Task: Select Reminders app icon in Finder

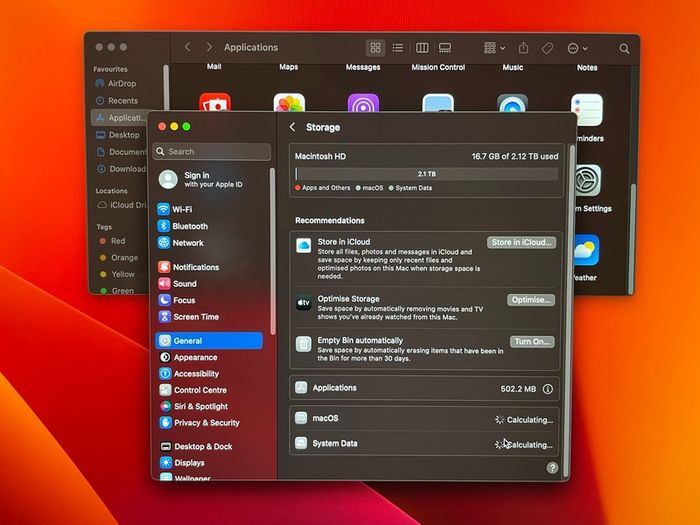Action: (587, 110)
